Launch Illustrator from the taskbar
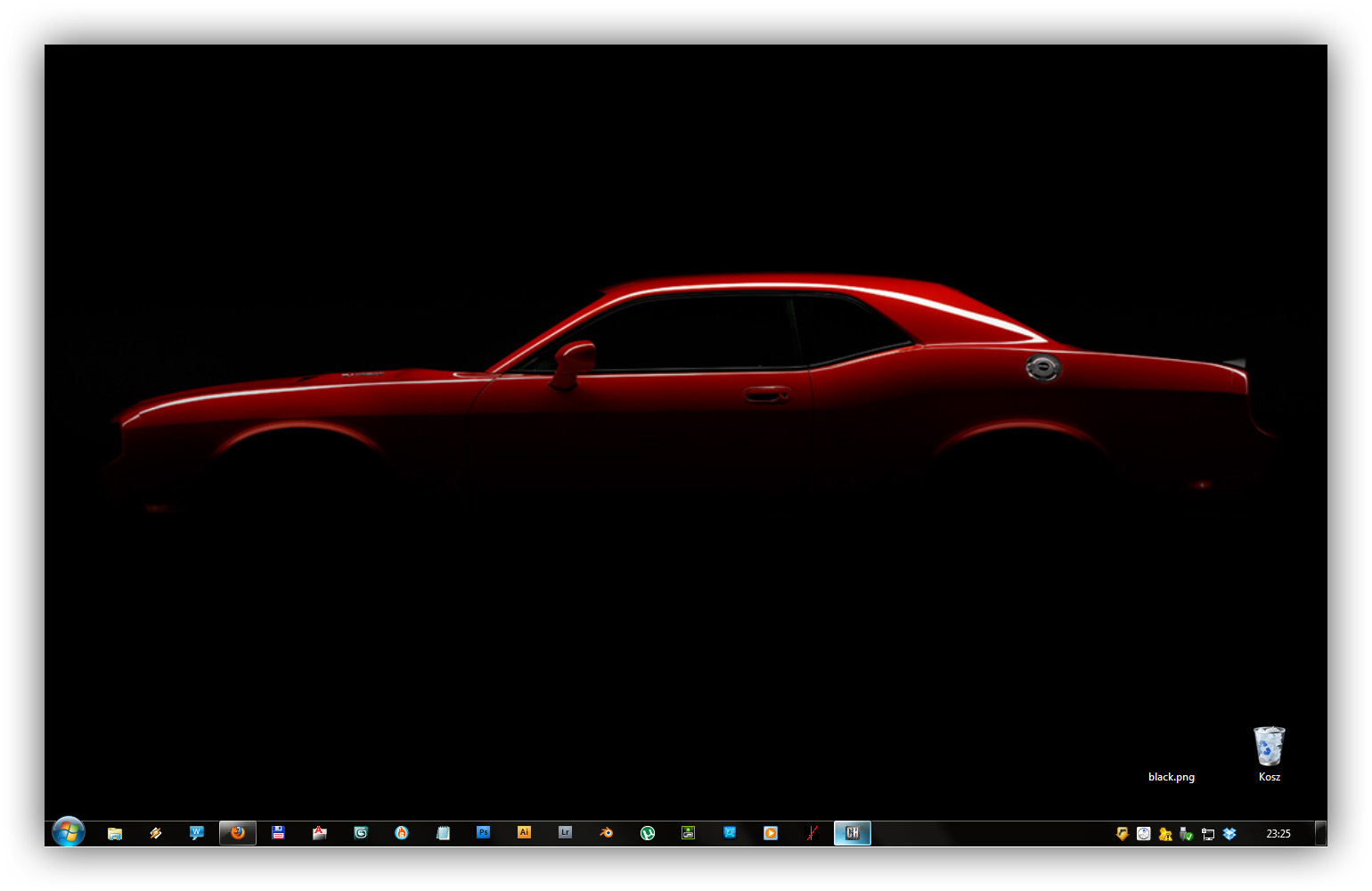 524,833
